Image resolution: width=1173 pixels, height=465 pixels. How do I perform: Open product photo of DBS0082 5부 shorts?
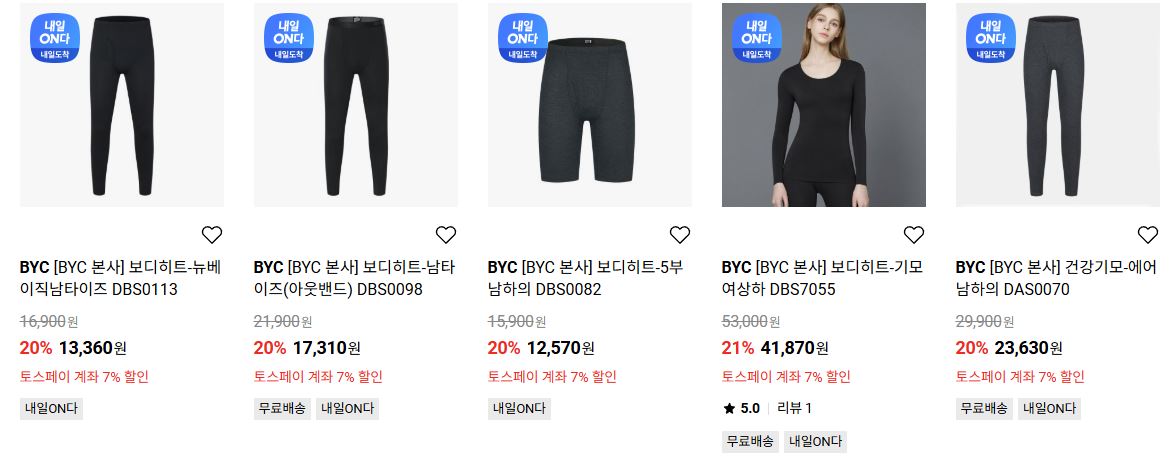(x=589, y=105)
